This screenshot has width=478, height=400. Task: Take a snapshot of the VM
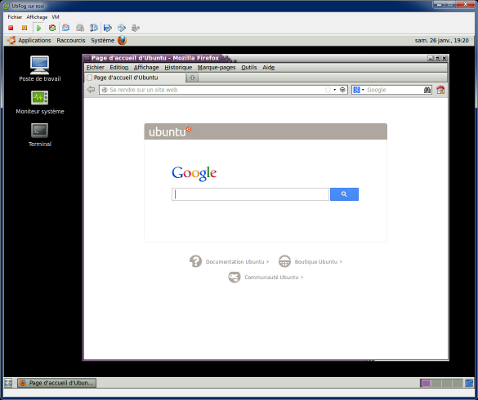point(66,28)
